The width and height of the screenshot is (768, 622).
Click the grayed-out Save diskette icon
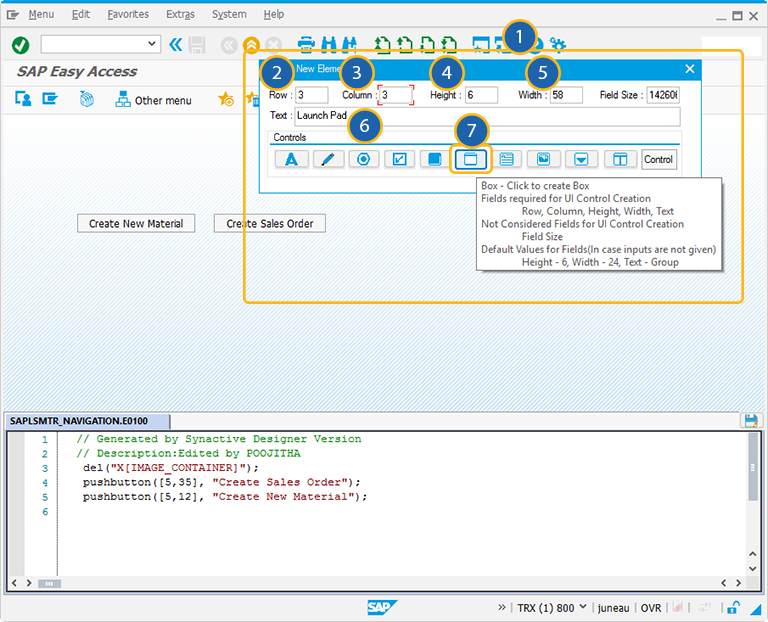click(x=197, y=45)
